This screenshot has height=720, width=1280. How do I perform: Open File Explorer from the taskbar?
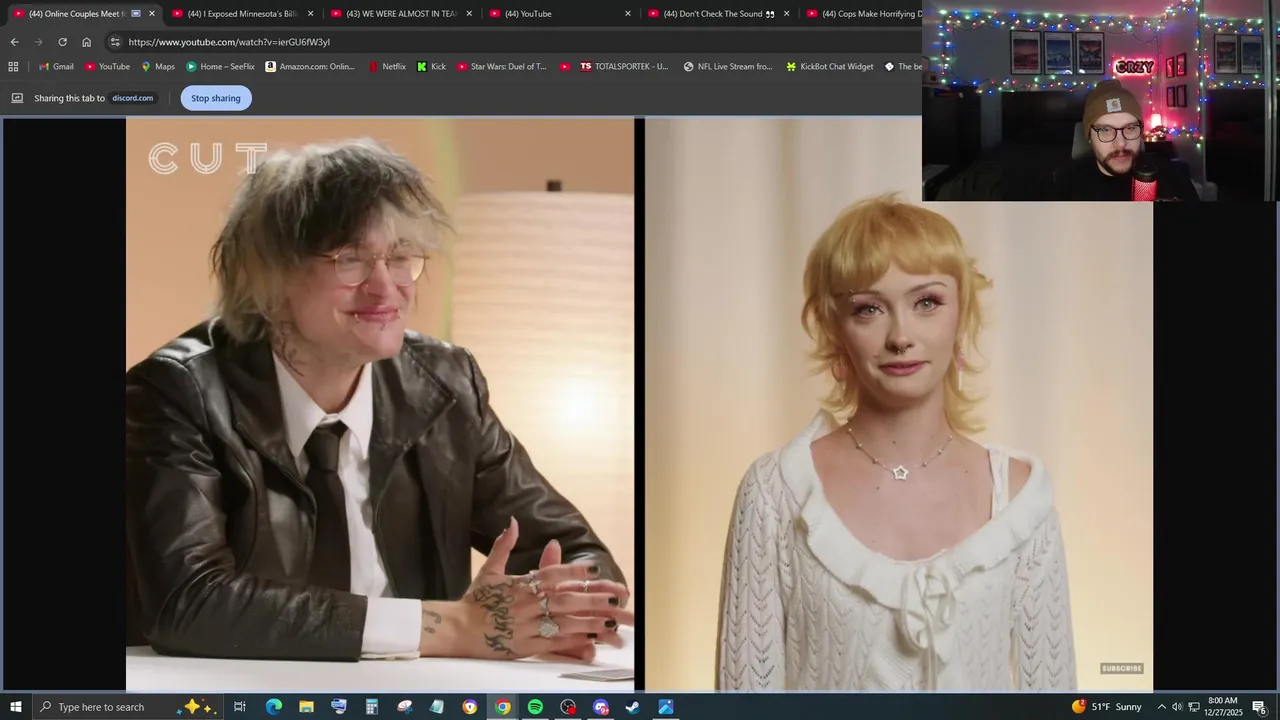click(x=306, y=707)
